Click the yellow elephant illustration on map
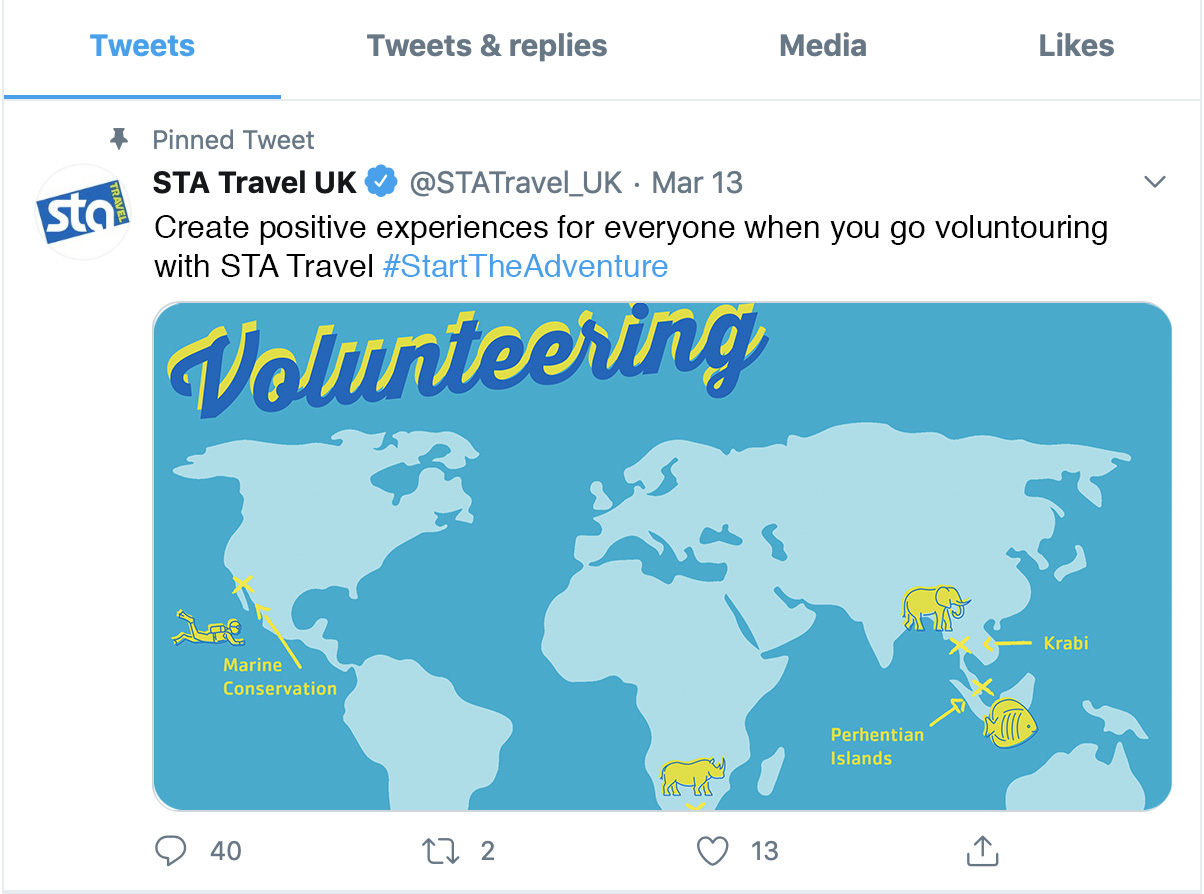Viewport: 1204px width, 894px height. [933, 607]
